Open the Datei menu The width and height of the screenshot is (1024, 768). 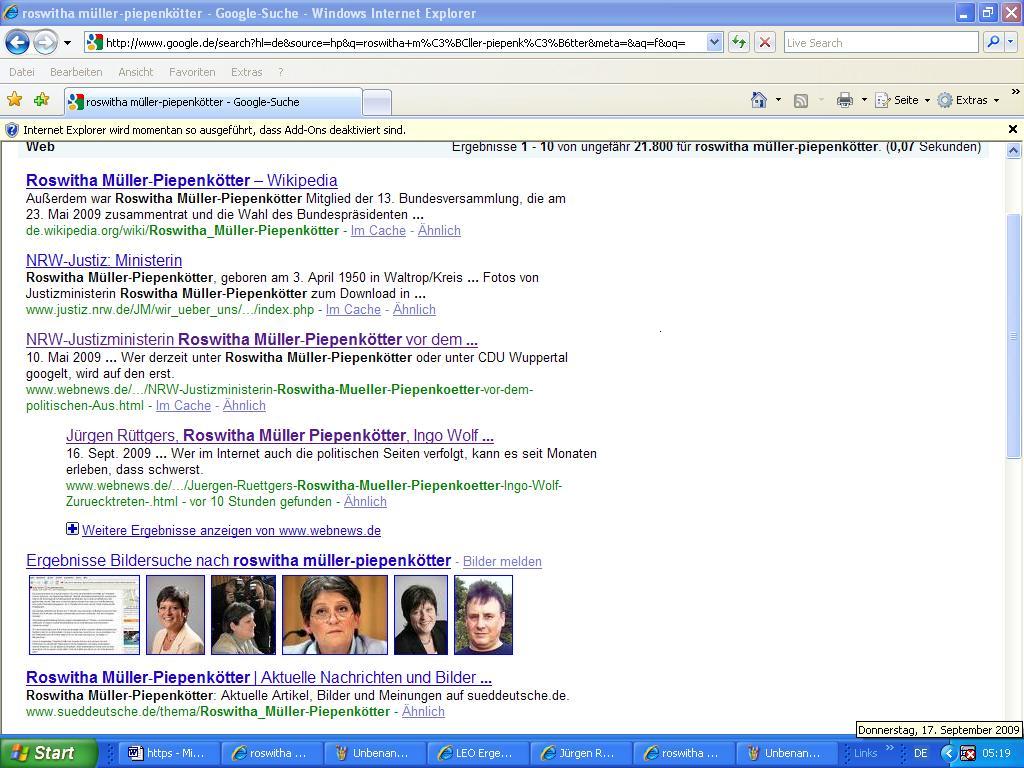(x=22, y=72)
